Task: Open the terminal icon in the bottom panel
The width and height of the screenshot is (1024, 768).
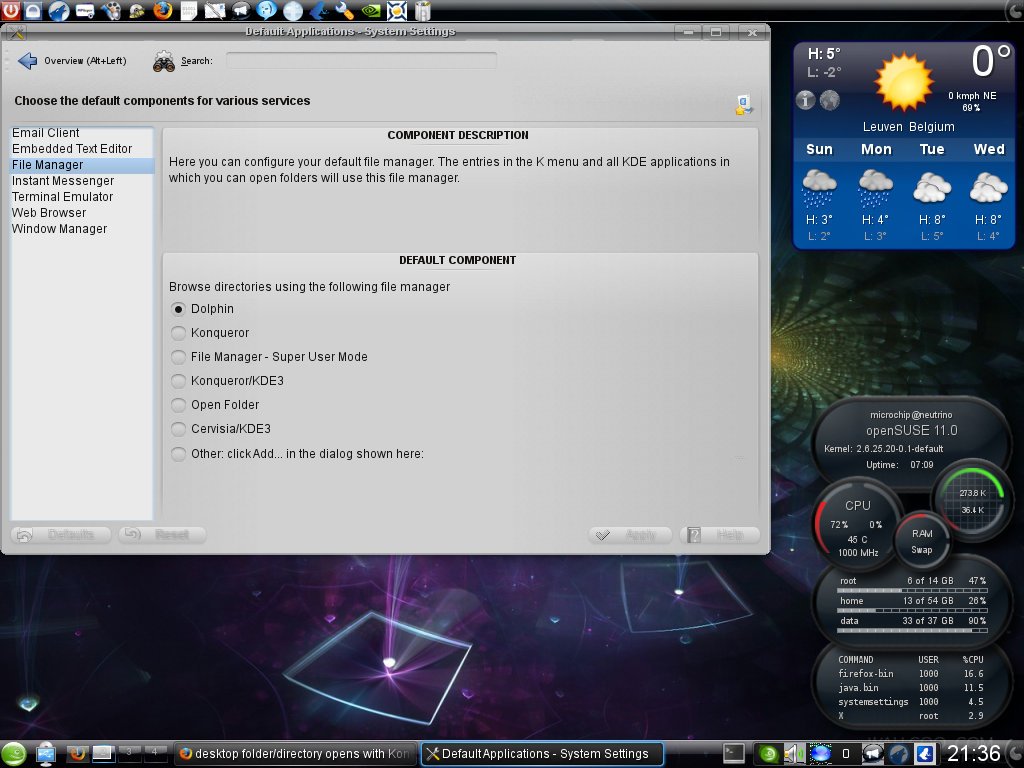Action: (733, 754)
